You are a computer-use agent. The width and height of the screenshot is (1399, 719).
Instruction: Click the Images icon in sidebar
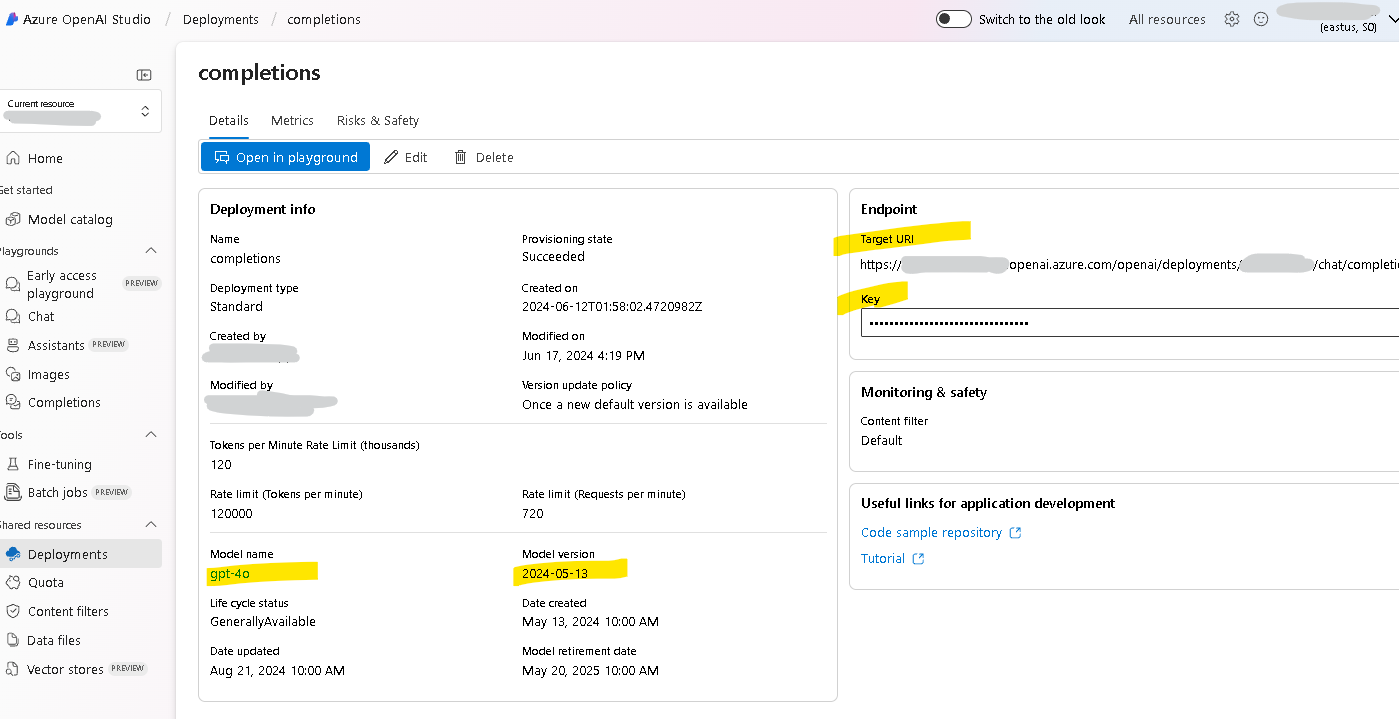pyautogui.click(x=13, y=374)
